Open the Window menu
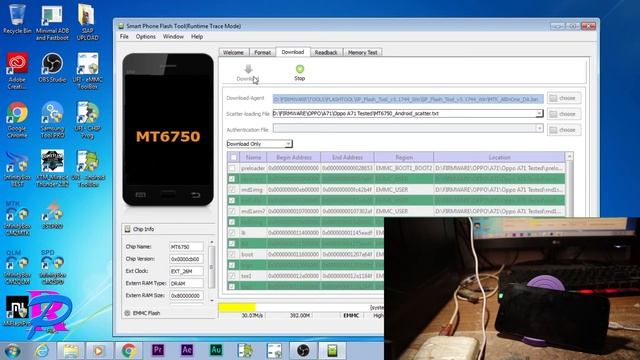Screen dimensions: 640x360 tap(173, 36)
